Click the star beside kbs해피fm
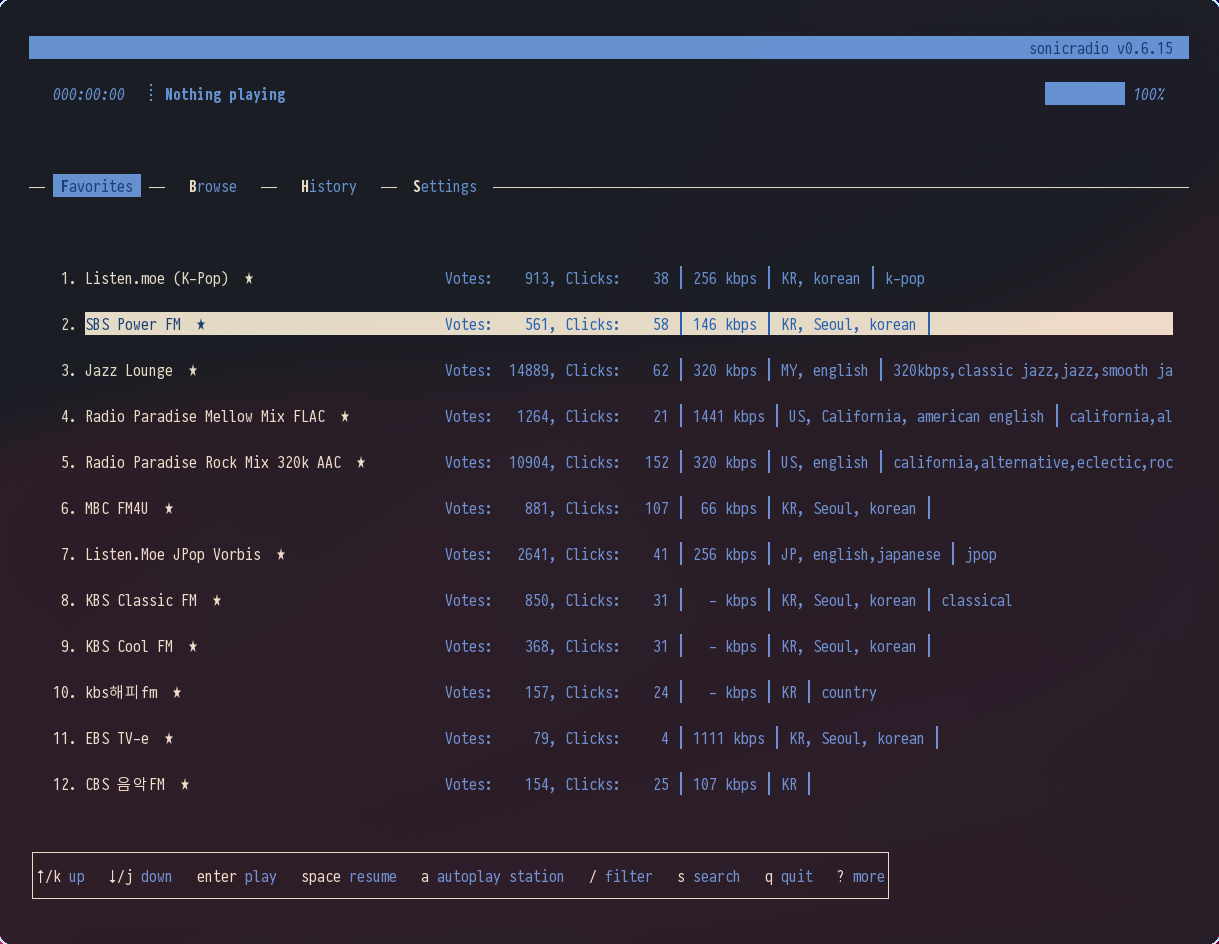This screenshot has height=944, width=1219. [177, 692]
